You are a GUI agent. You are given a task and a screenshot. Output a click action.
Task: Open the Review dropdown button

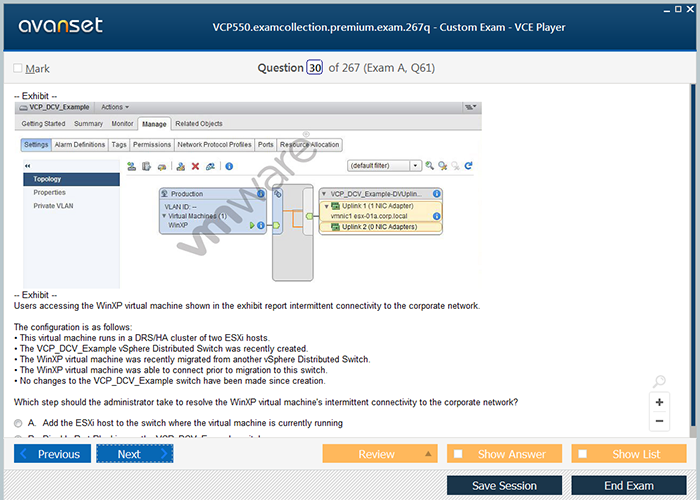click(x=380, y=454)
